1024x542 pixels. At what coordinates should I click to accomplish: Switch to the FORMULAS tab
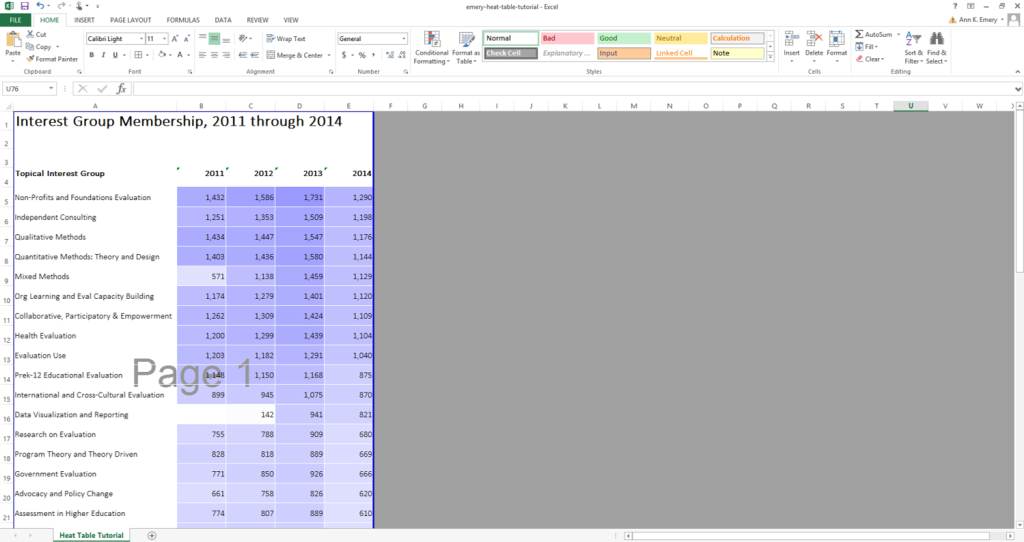tap(183, 20)
